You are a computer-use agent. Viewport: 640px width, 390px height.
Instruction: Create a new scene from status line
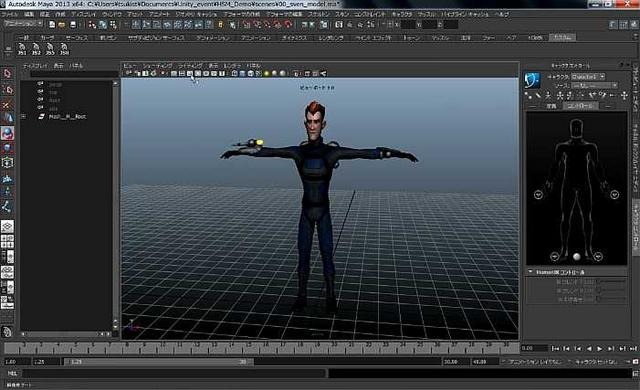coord(52,25)
